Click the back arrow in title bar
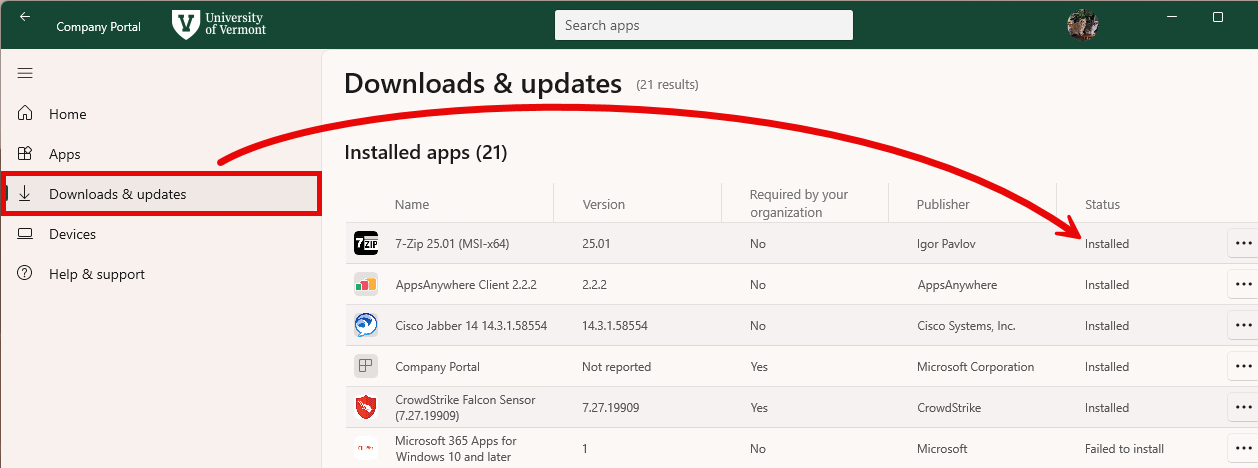The width and height of the screenshot is (1258, 468). pyautogui.click(x=25, y=17)
